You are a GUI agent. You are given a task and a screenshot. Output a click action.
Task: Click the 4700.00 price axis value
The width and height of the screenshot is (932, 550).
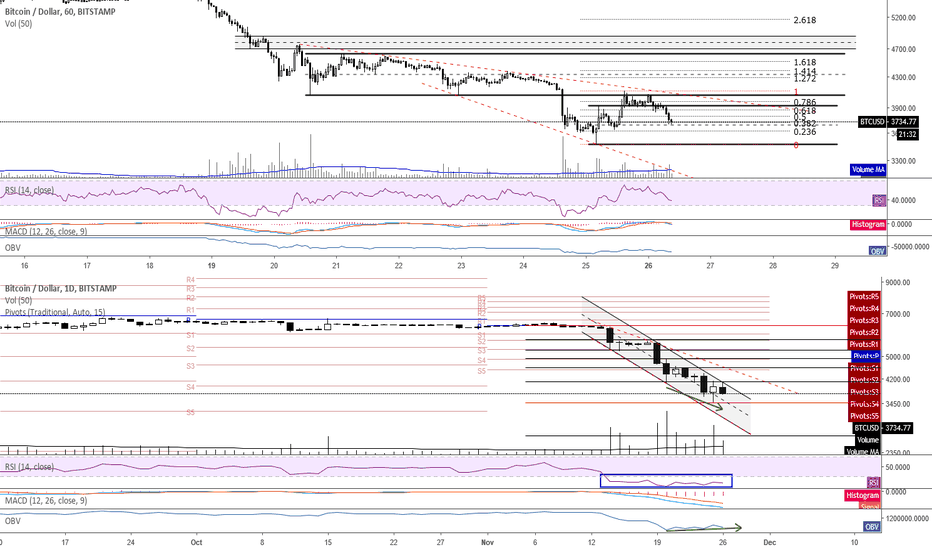pyautogui.click(x=903, y=49)
